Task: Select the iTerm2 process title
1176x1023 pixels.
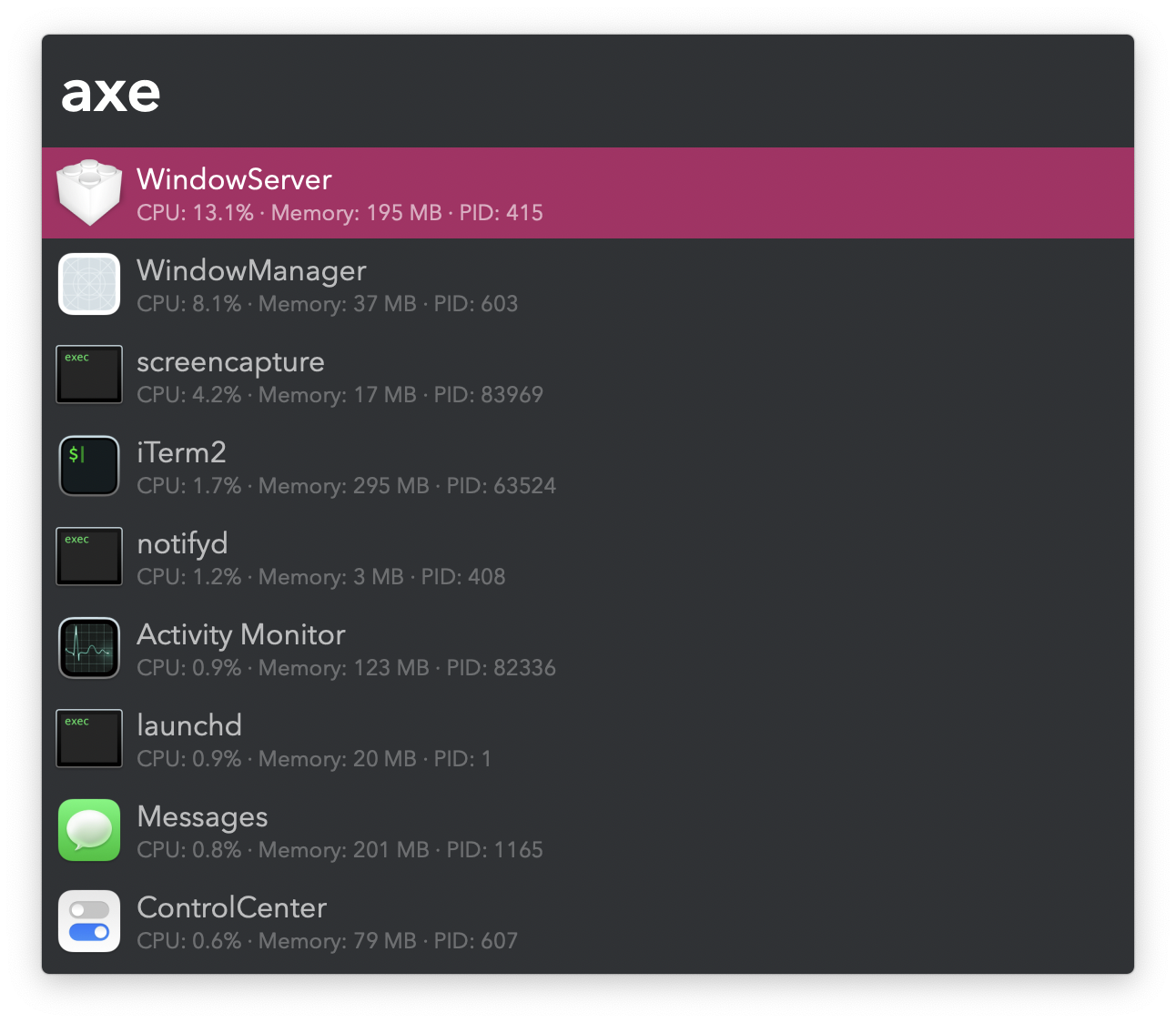Action: [x=181, y=452]
